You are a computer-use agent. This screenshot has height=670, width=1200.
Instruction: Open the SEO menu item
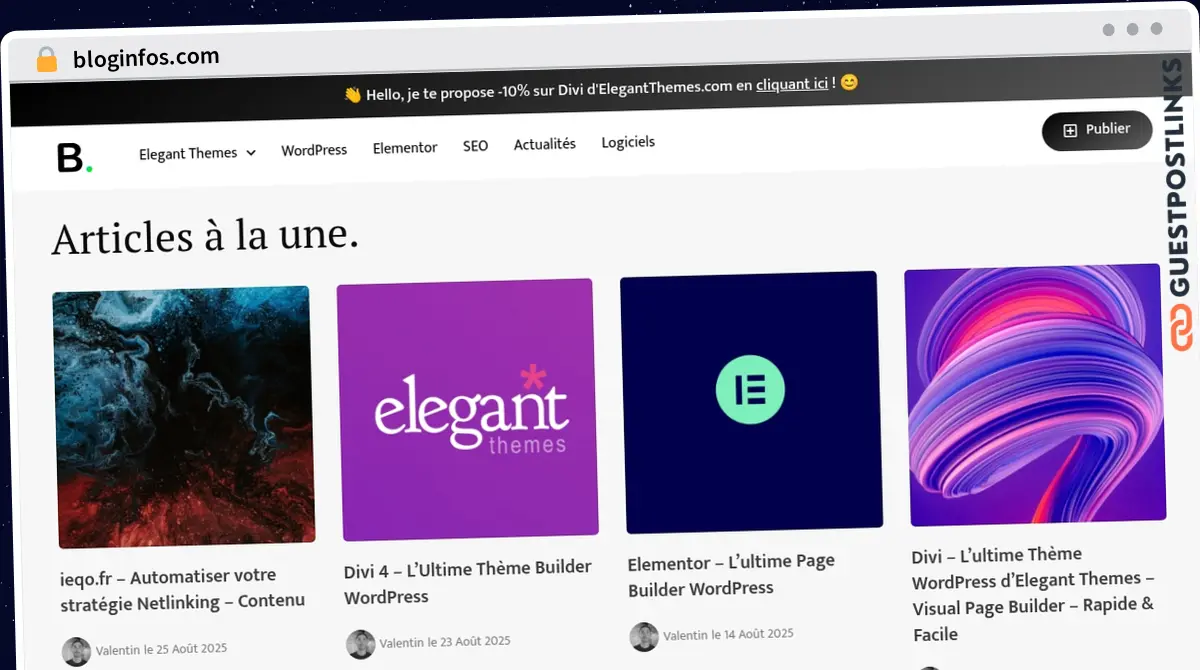[x=475, y=146]
